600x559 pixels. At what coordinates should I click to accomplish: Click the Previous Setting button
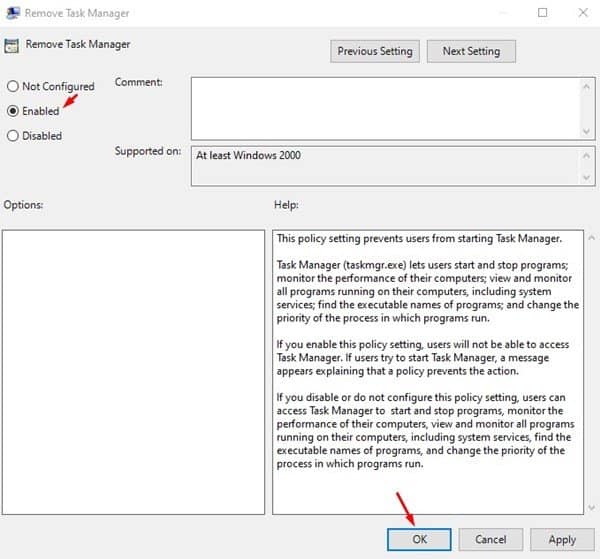pyautogui.click(x=375, y=51)
